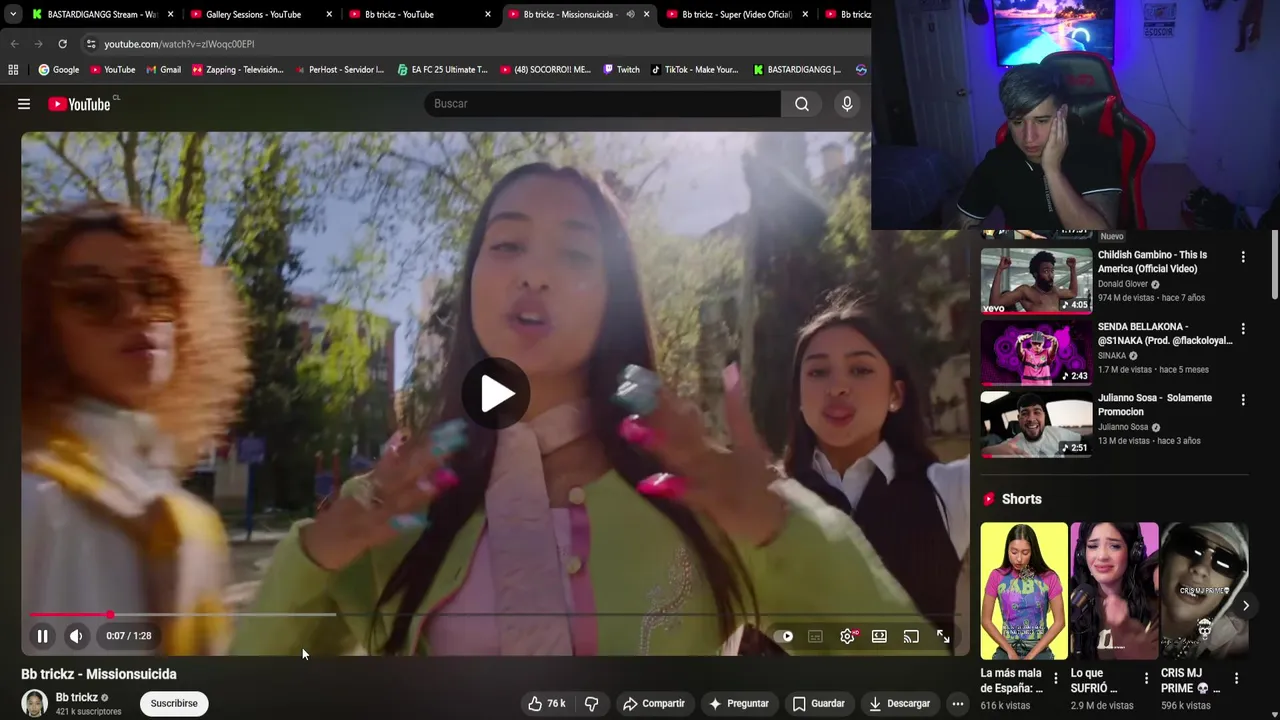Toggle the autoplay switch in player
1280x720 pixels.
point(786,636)
